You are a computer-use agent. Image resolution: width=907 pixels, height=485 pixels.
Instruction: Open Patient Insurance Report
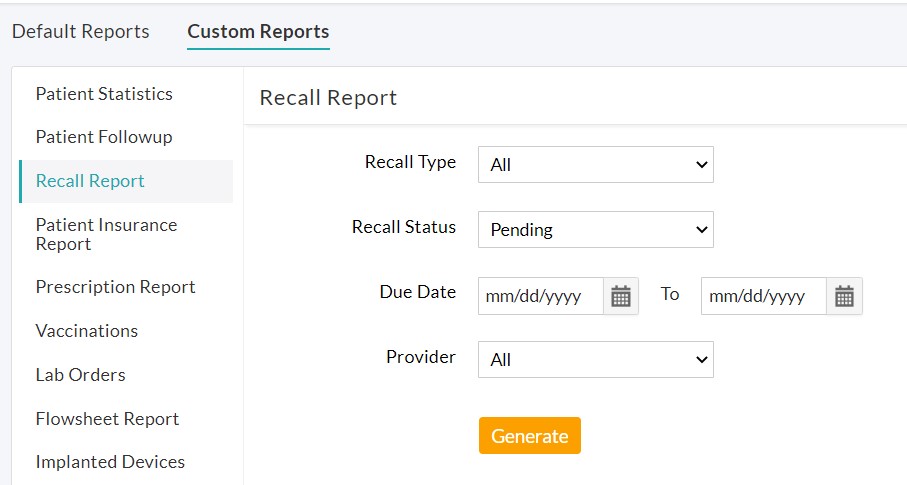(106, 234)
